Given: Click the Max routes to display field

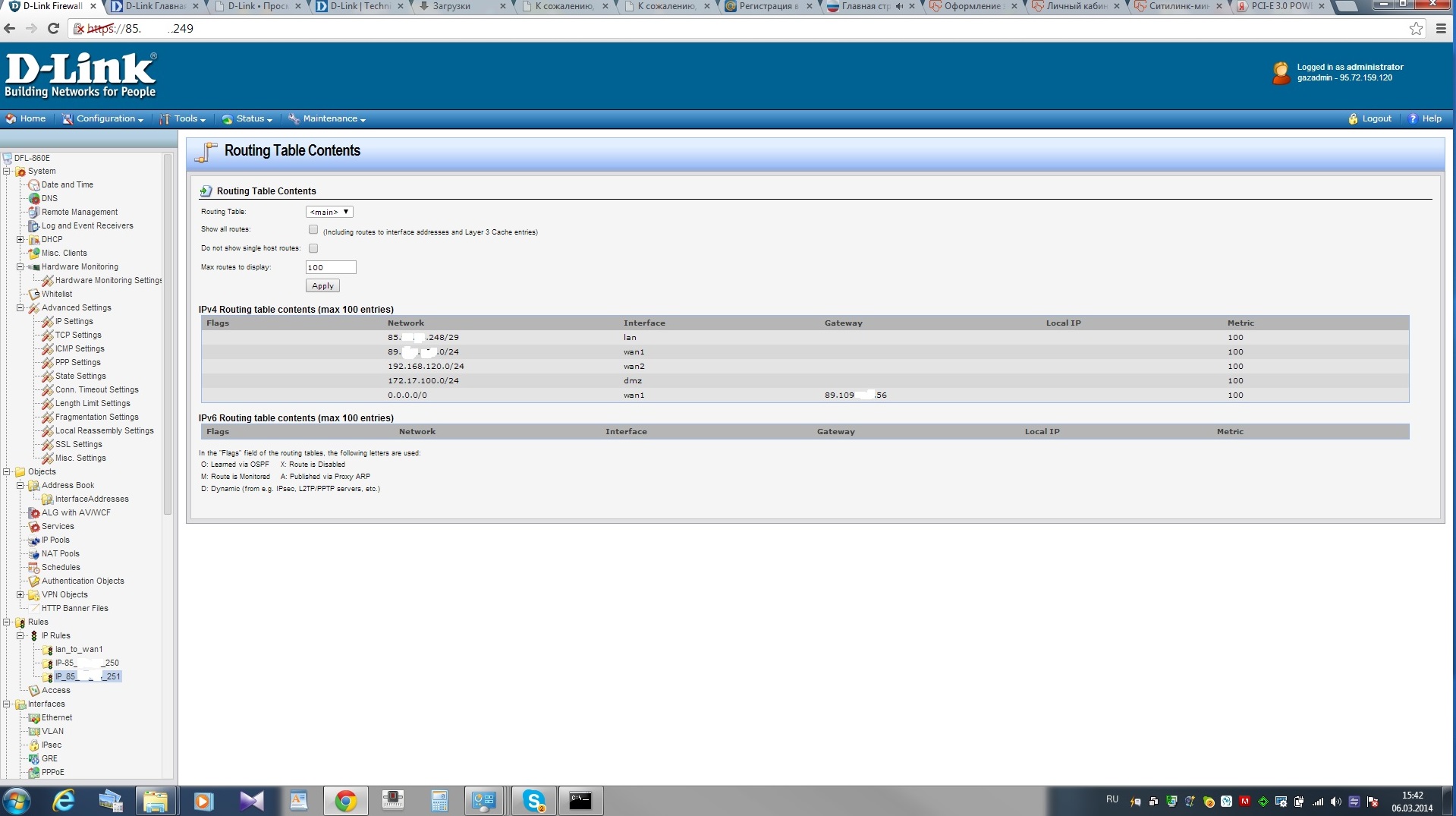Looking at the screenshot, I should click(331, 267).
